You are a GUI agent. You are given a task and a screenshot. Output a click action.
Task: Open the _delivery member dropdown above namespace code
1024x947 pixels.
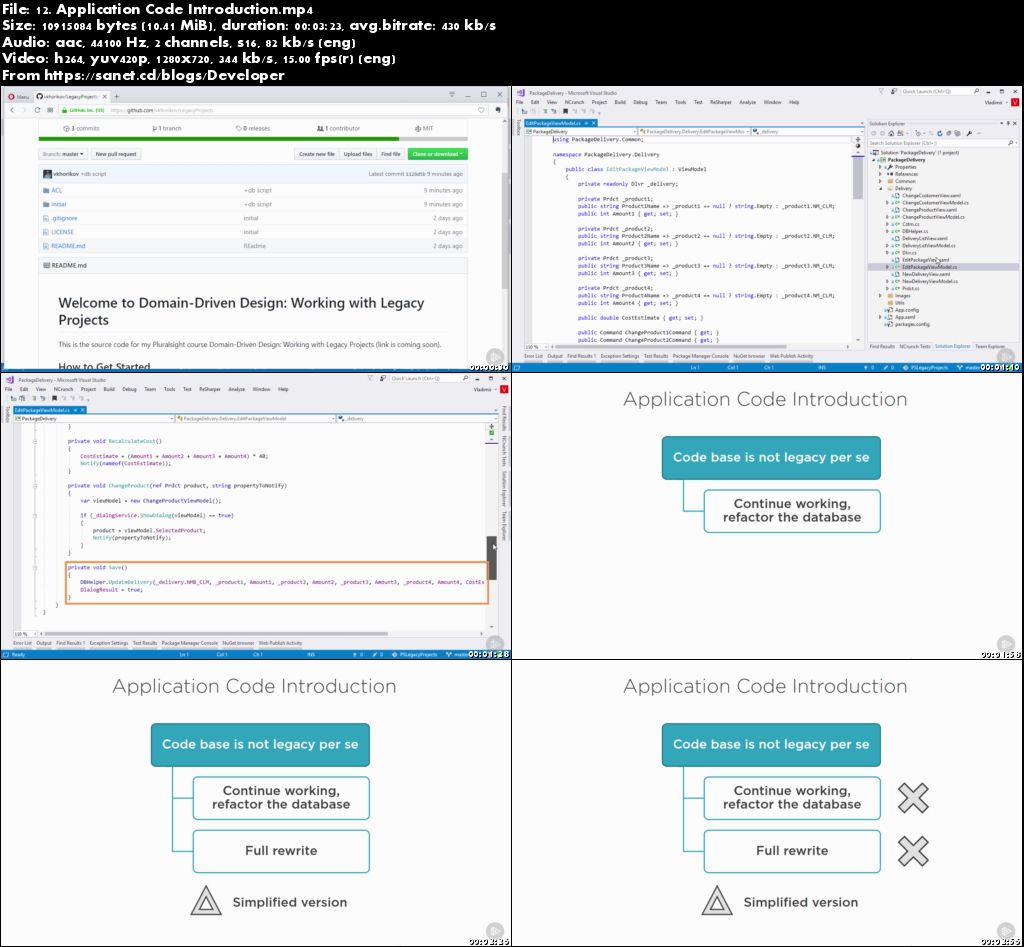[x=807, y=131]
